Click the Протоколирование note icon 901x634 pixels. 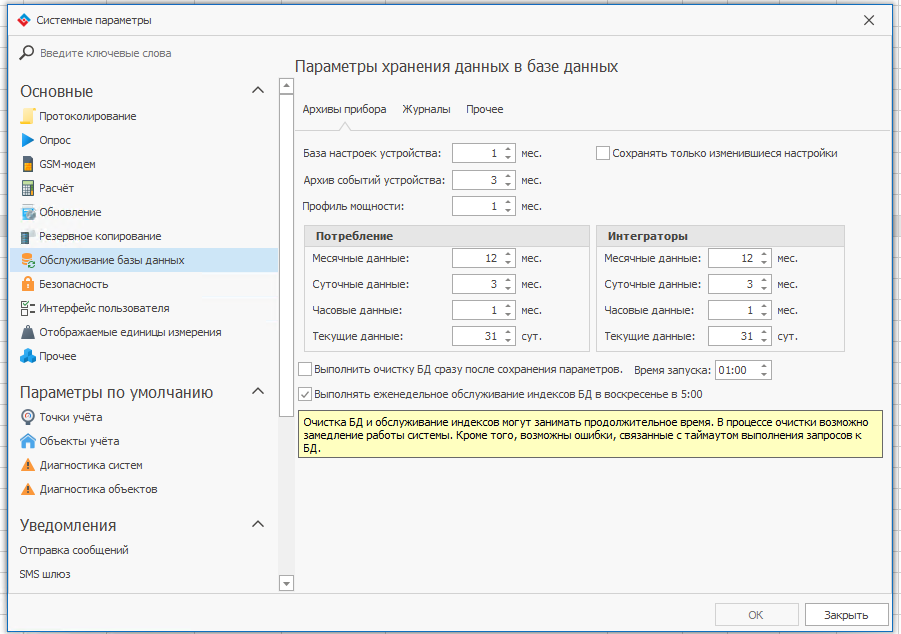28,116
